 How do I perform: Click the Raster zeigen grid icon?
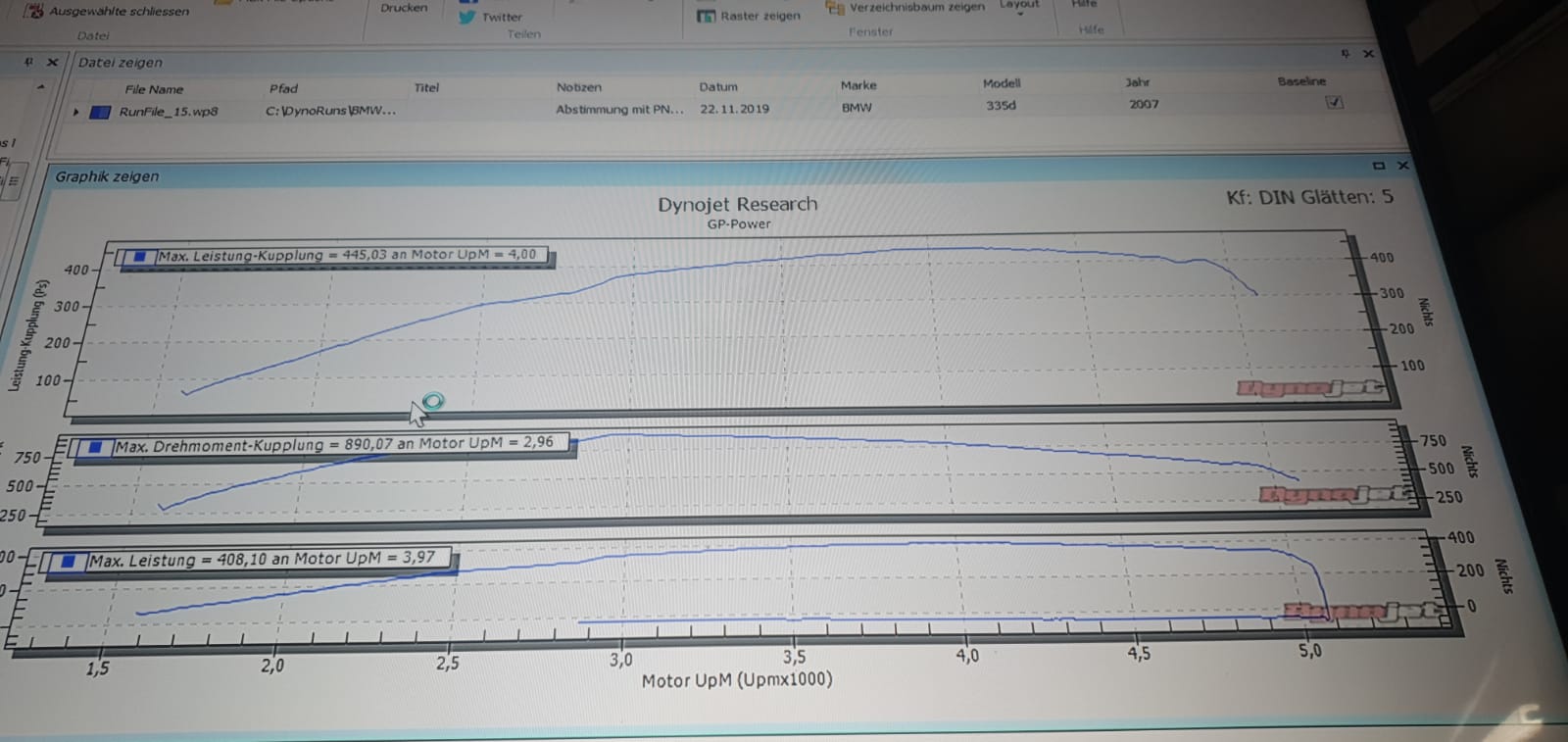[707, 16]
